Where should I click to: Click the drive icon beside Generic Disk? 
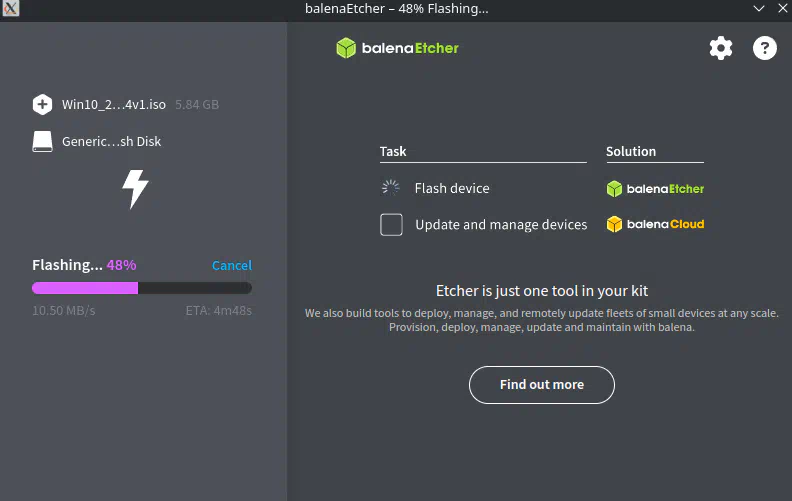point(42,141)
